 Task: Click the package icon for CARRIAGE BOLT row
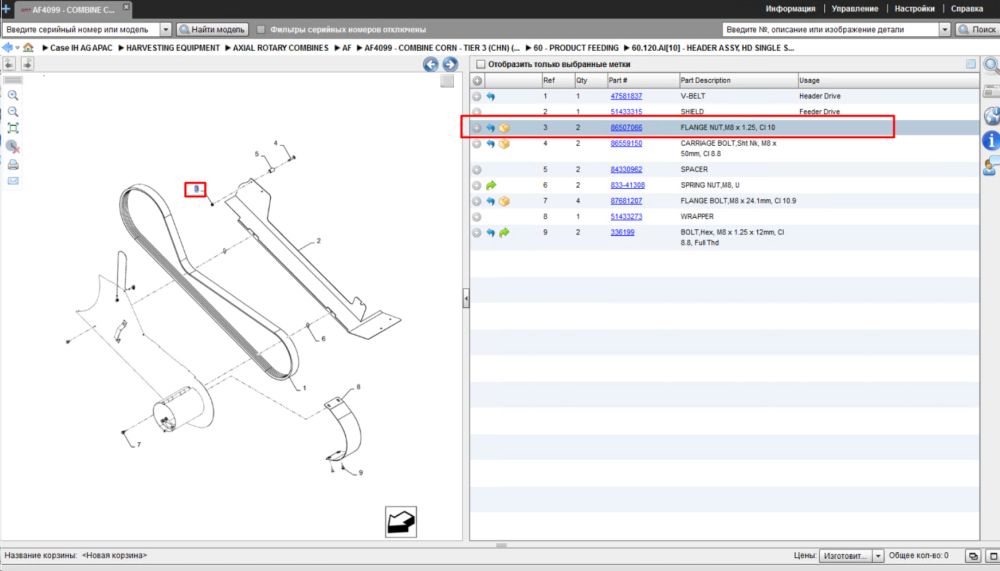point(504,144)
